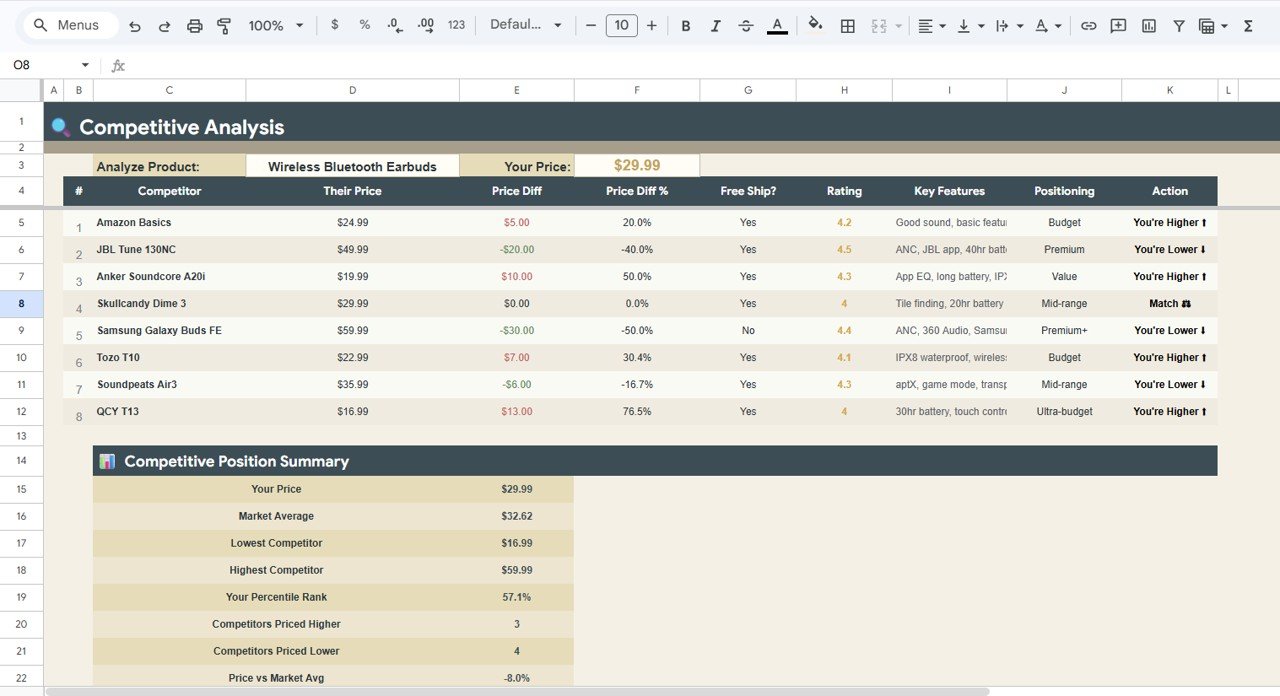Viewport: 1280px width, 696px height.
Task: Select the Paint format tool
Action: (x=223, y=26)
